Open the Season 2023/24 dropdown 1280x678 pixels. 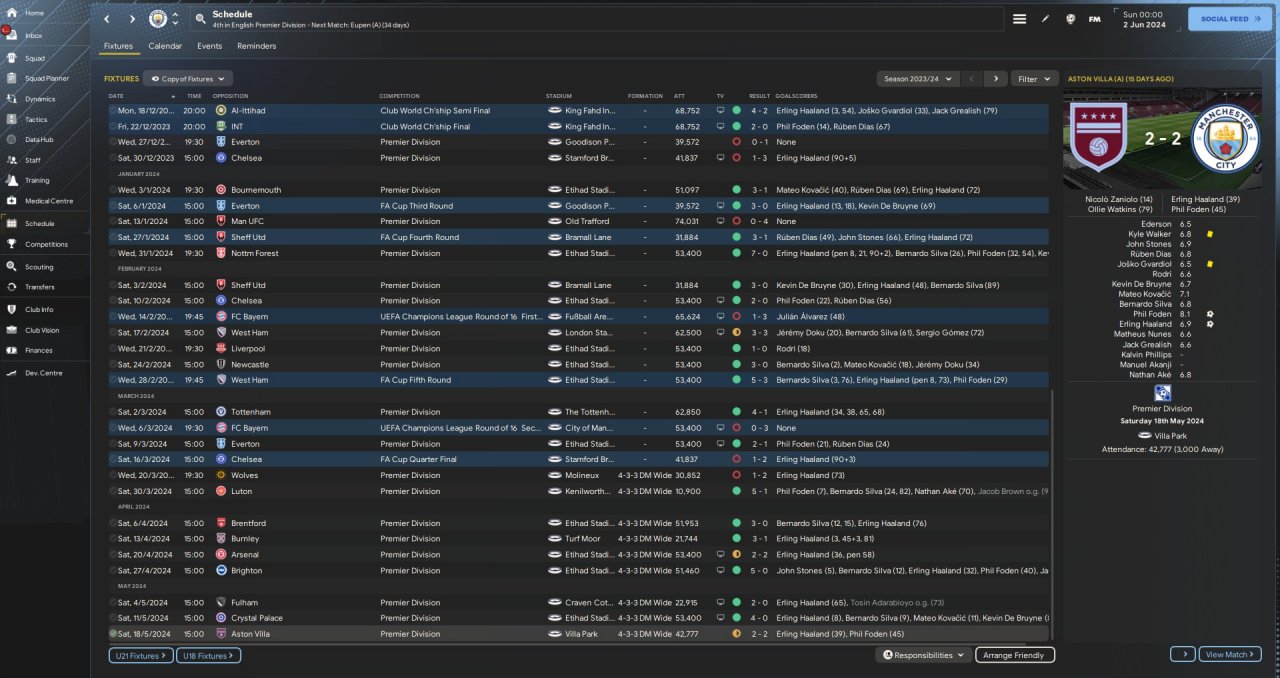click(917, 78)
